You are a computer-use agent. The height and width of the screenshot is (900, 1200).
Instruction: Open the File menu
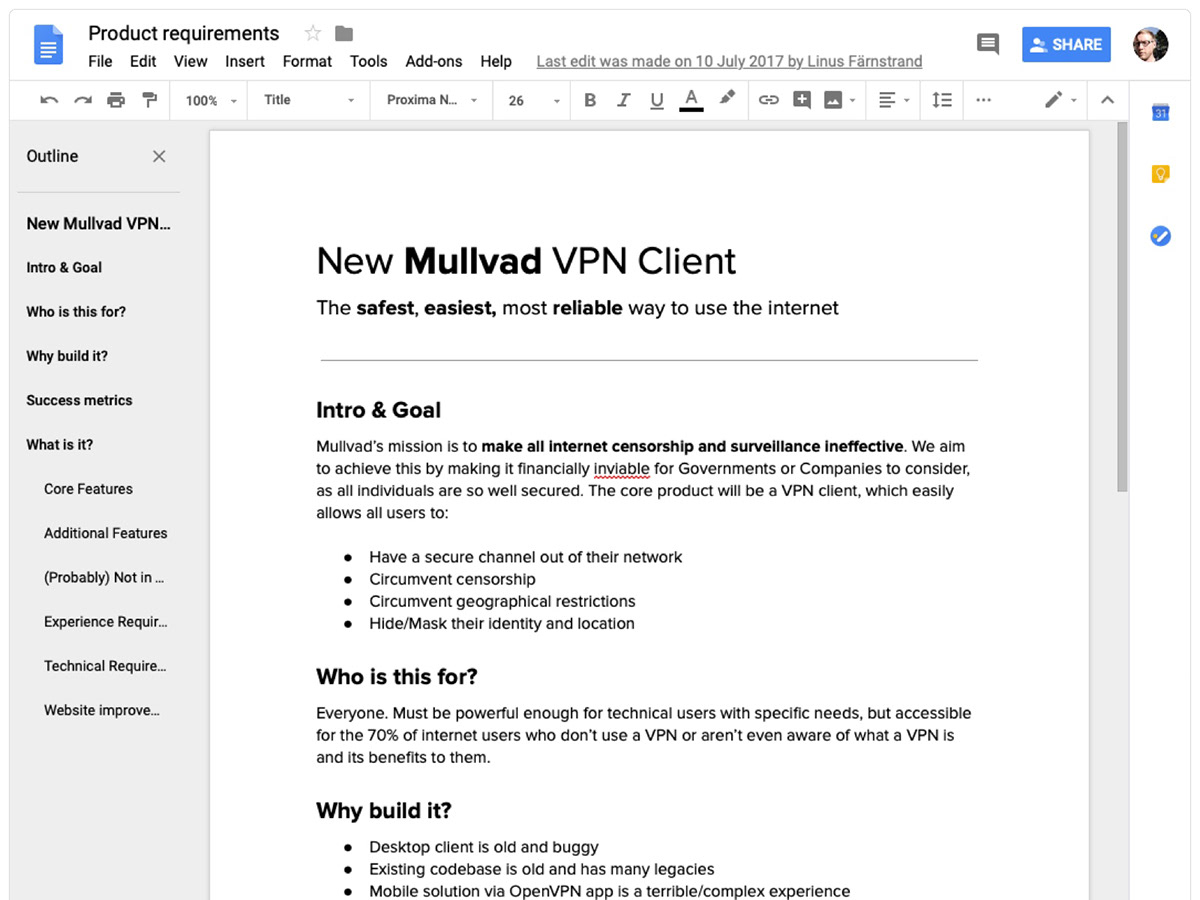point(100,61)
